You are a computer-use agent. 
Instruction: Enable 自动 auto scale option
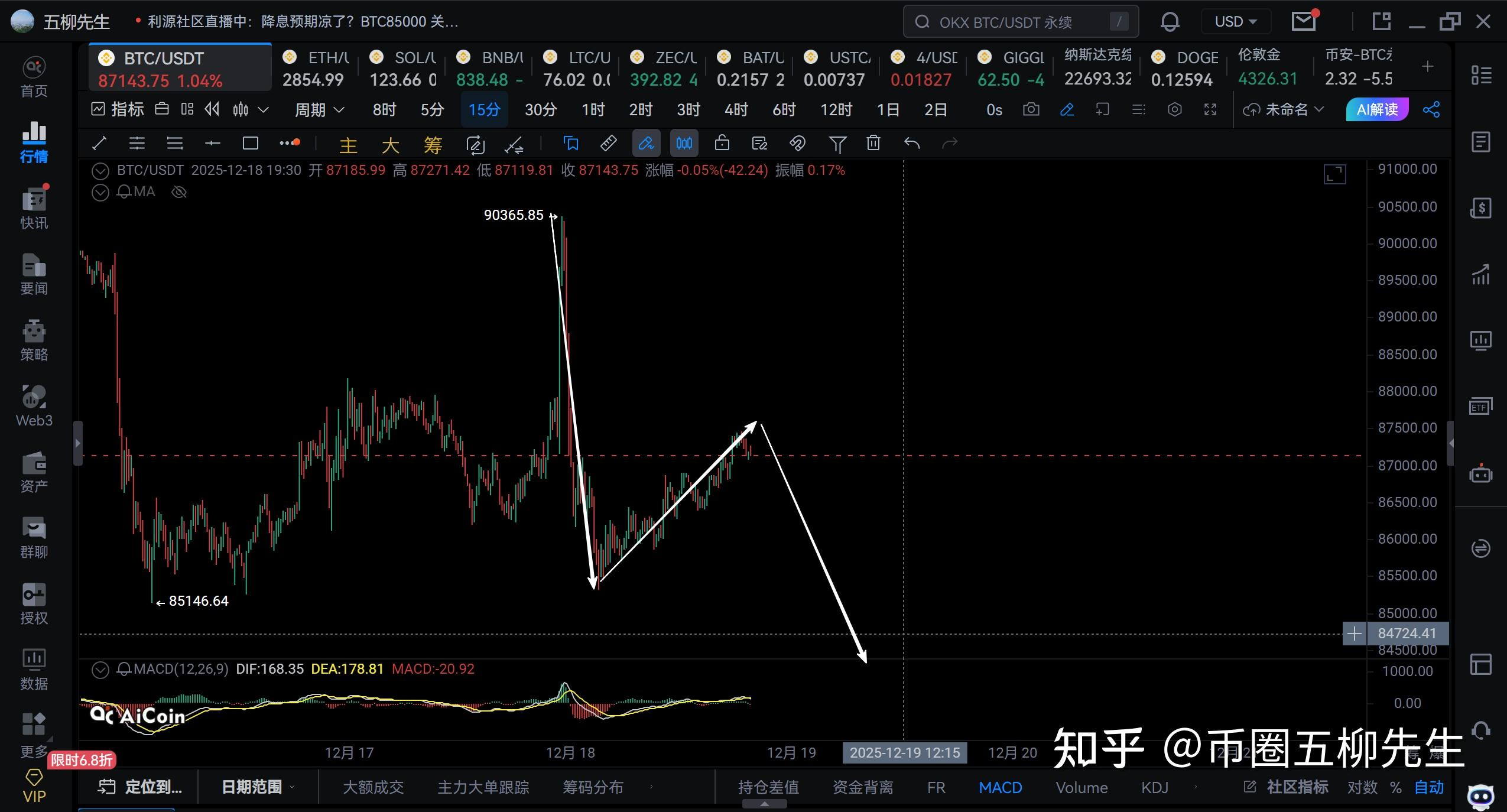tap(1428, 787)
